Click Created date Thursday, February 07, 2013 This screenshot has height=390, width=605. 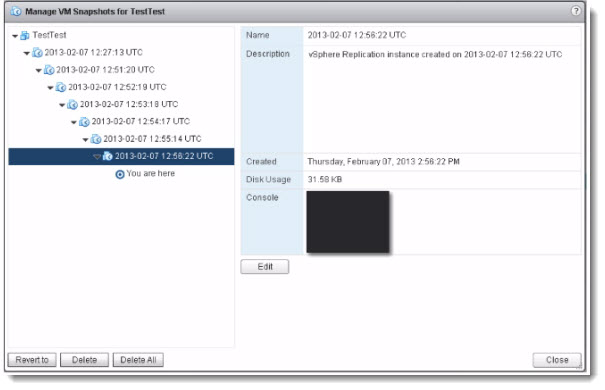[x=383, y=162]
